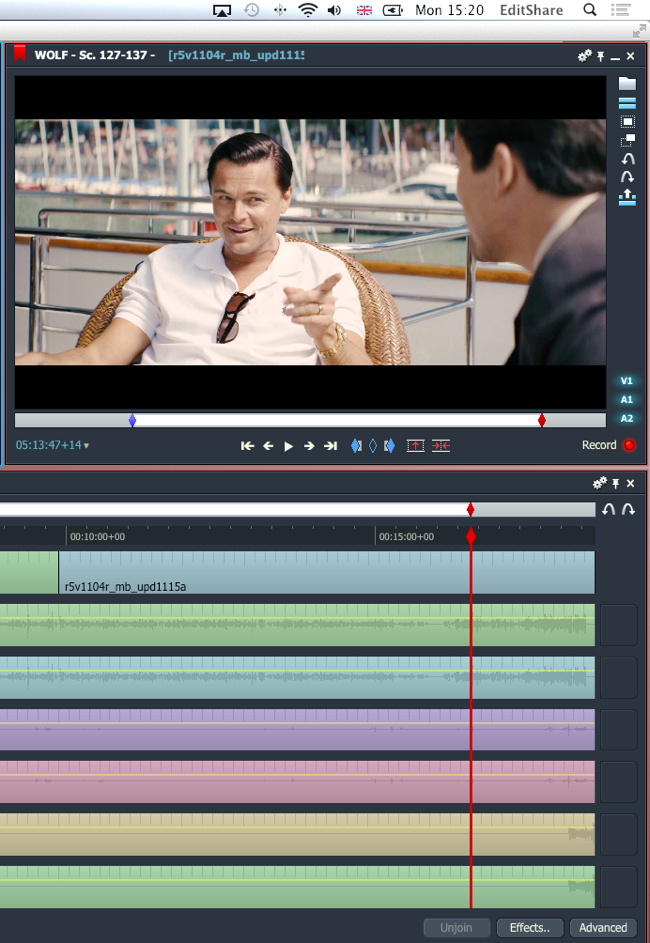The width and height of the screenshot is (650, 943).
Task: Jump to the end of the edit
Action: click(x=330, y=446)
